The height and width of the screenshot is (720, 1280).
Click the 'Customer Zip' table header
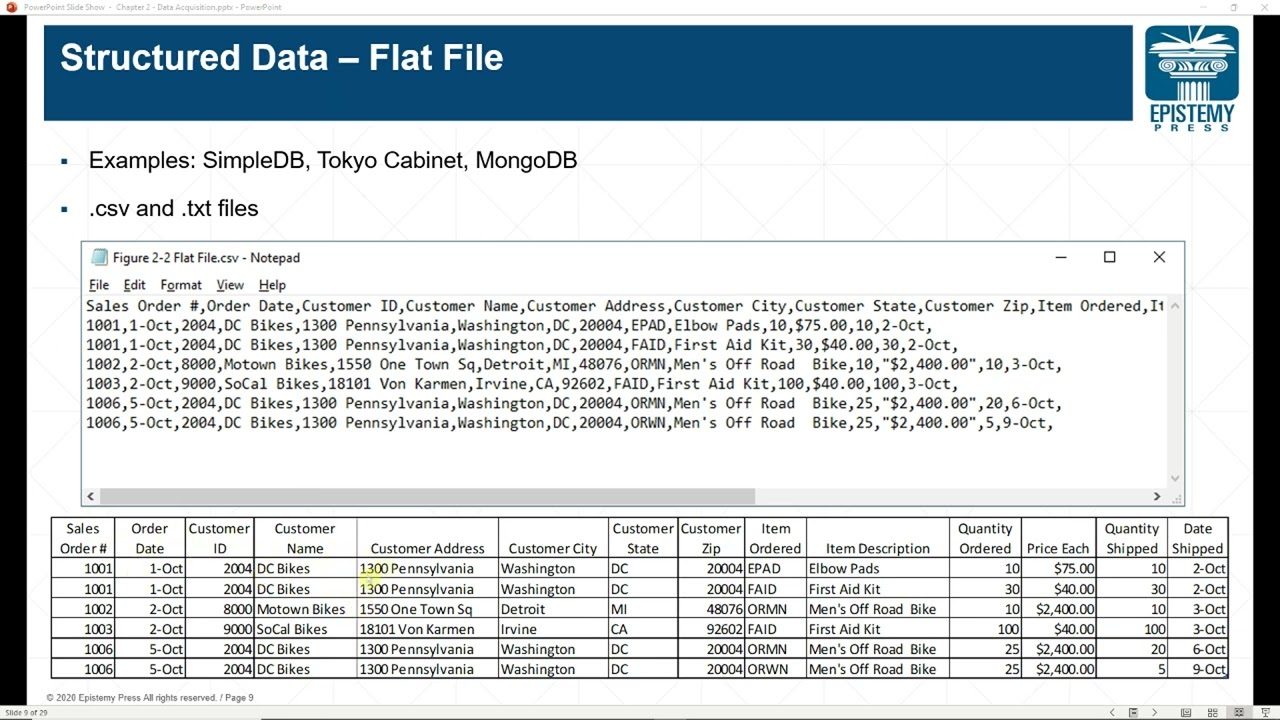711,538
